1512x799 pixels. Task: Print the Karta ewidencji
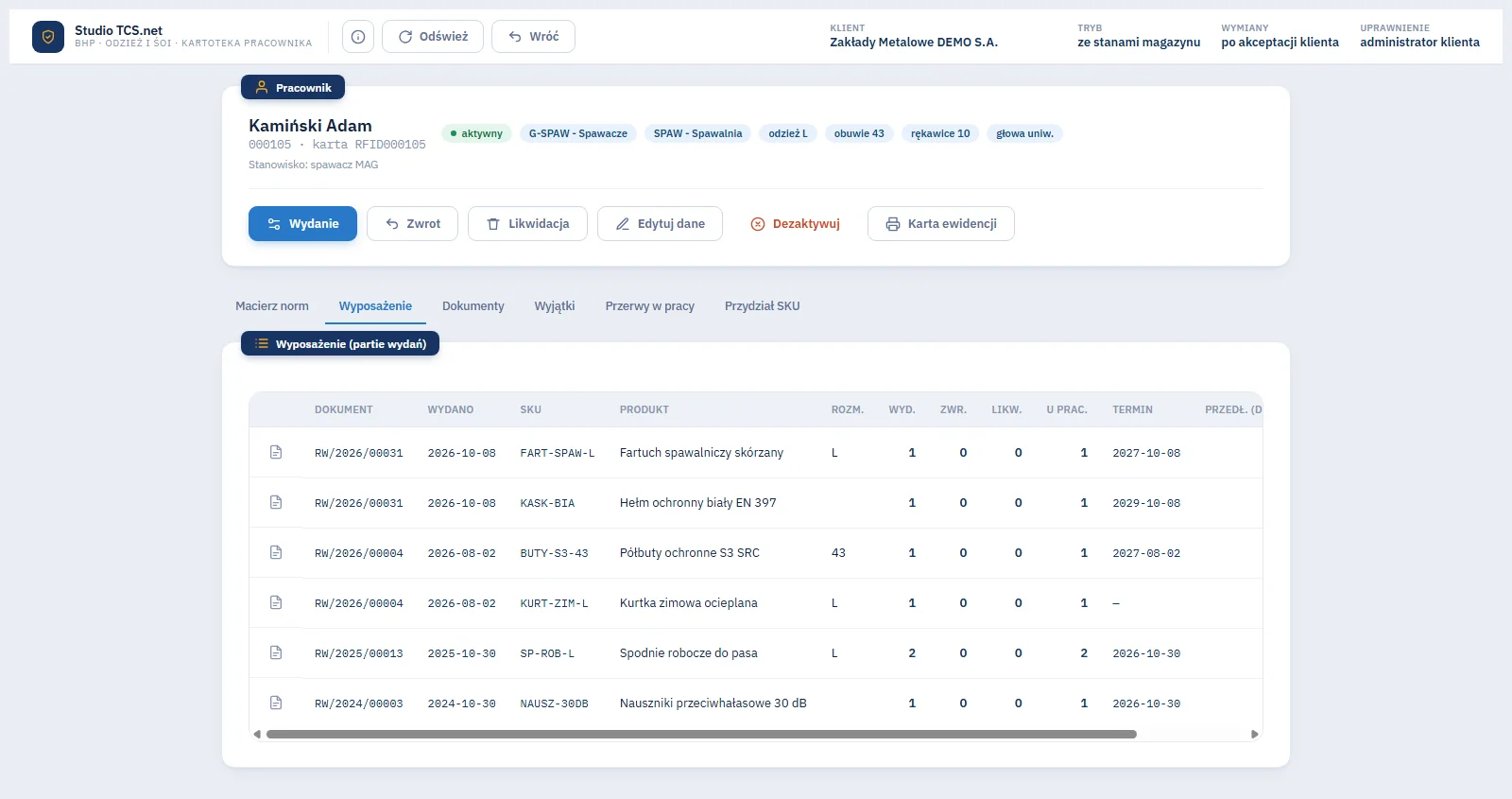point(941,224)
